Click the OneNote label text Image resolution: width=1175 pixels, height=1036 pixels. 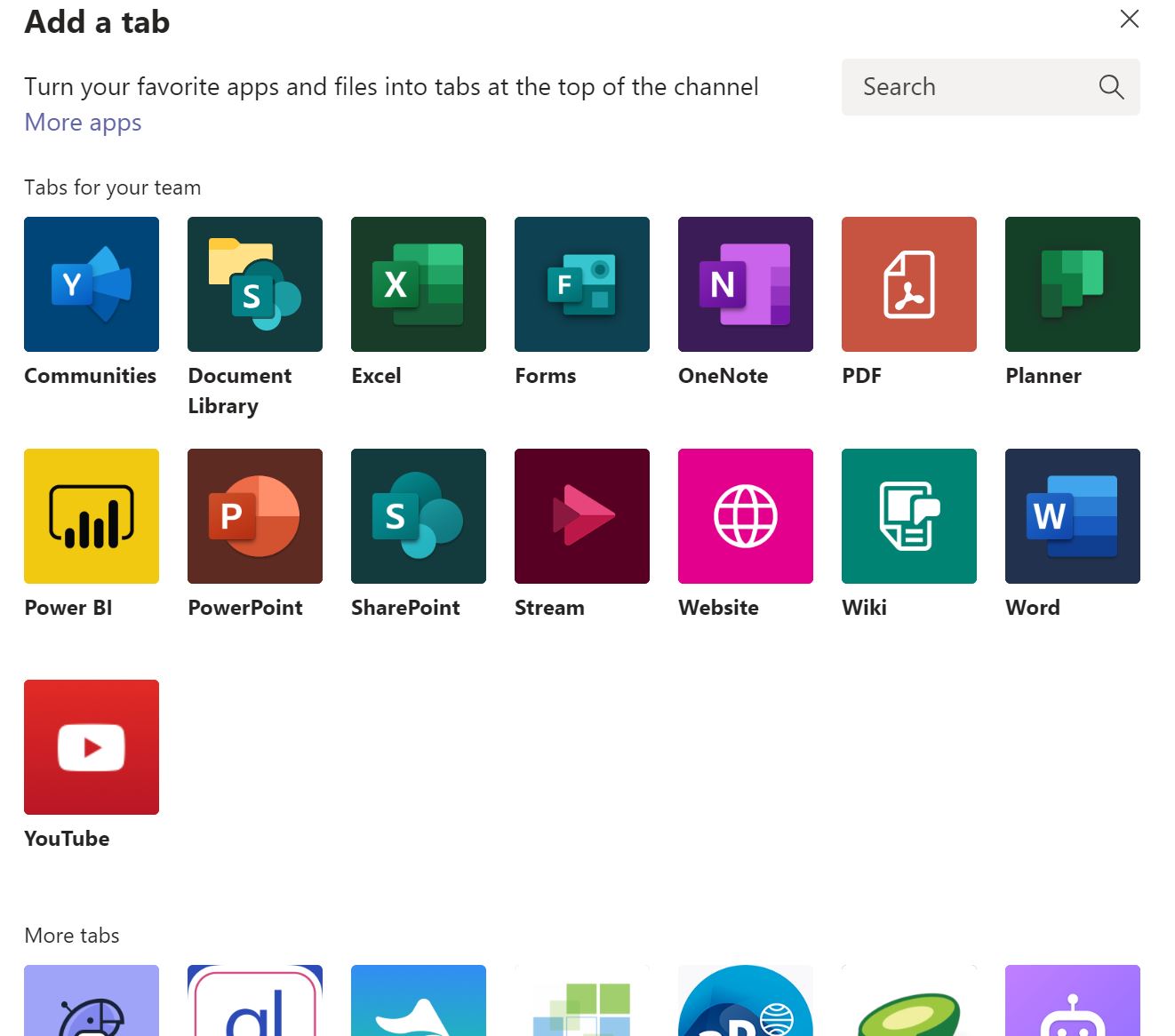click(723, 376)
